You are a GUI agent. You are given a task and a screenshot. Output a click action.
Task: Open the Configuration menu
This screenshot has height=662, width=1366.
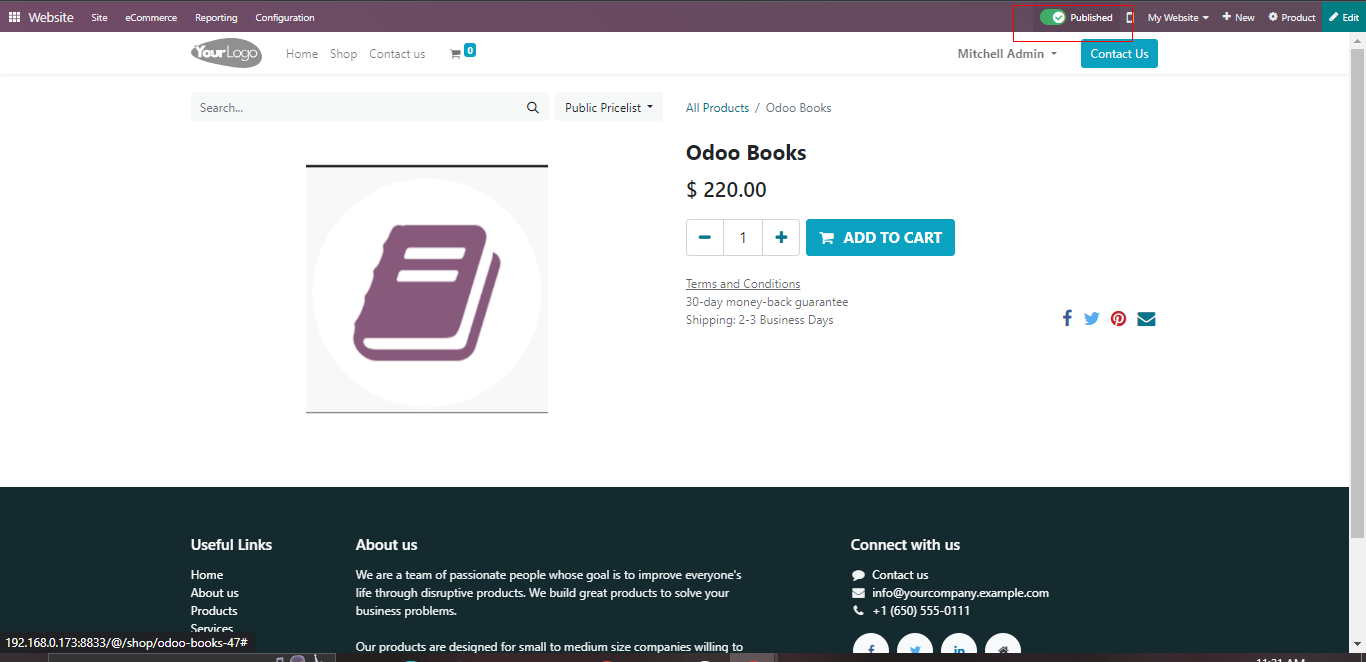pyautogui.click(x=284, y=17)
